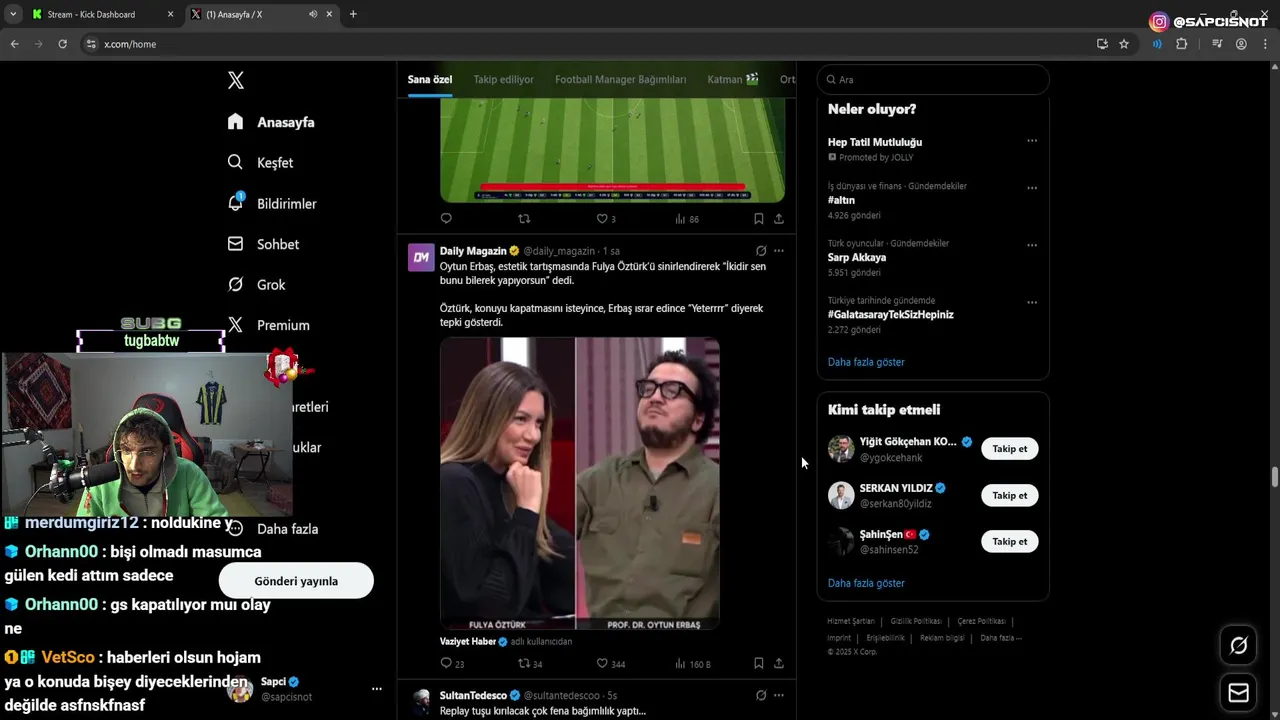Click Daha fazla göster under trends
This screenshot has height=720, width=1280.
pos(866,362)
